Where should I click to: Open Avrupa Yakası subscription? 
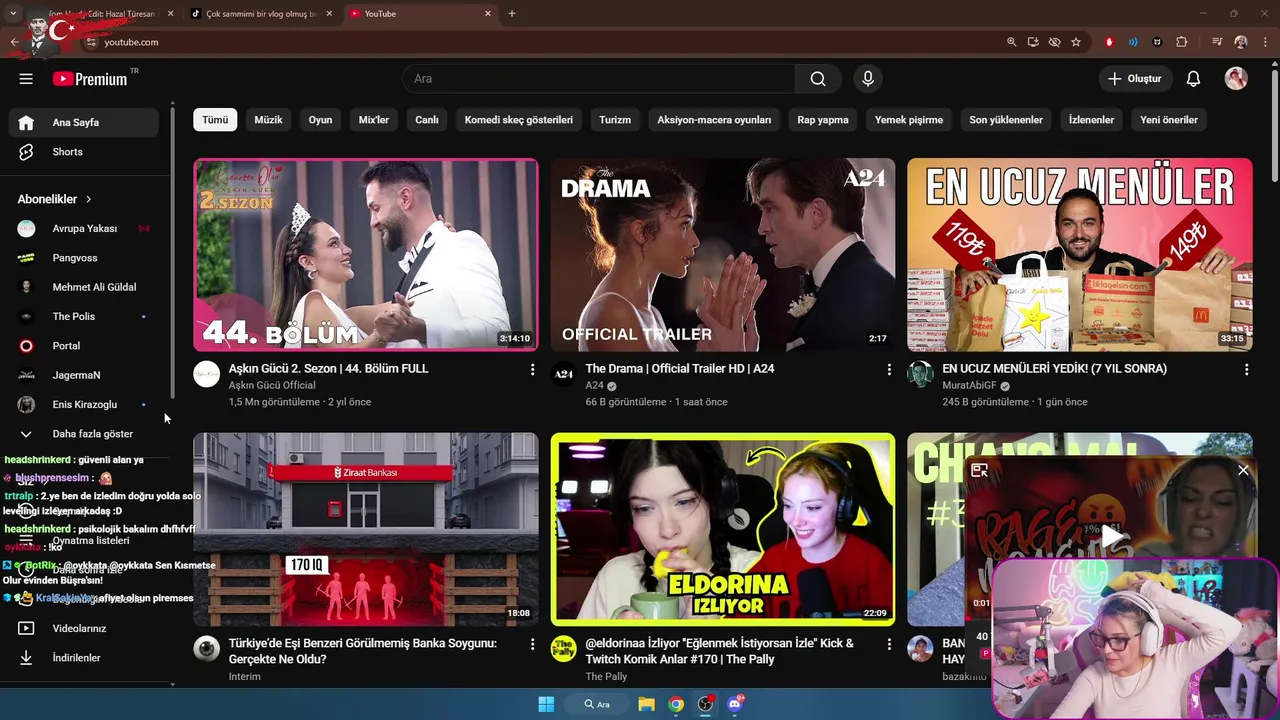[x=84, y=229]
